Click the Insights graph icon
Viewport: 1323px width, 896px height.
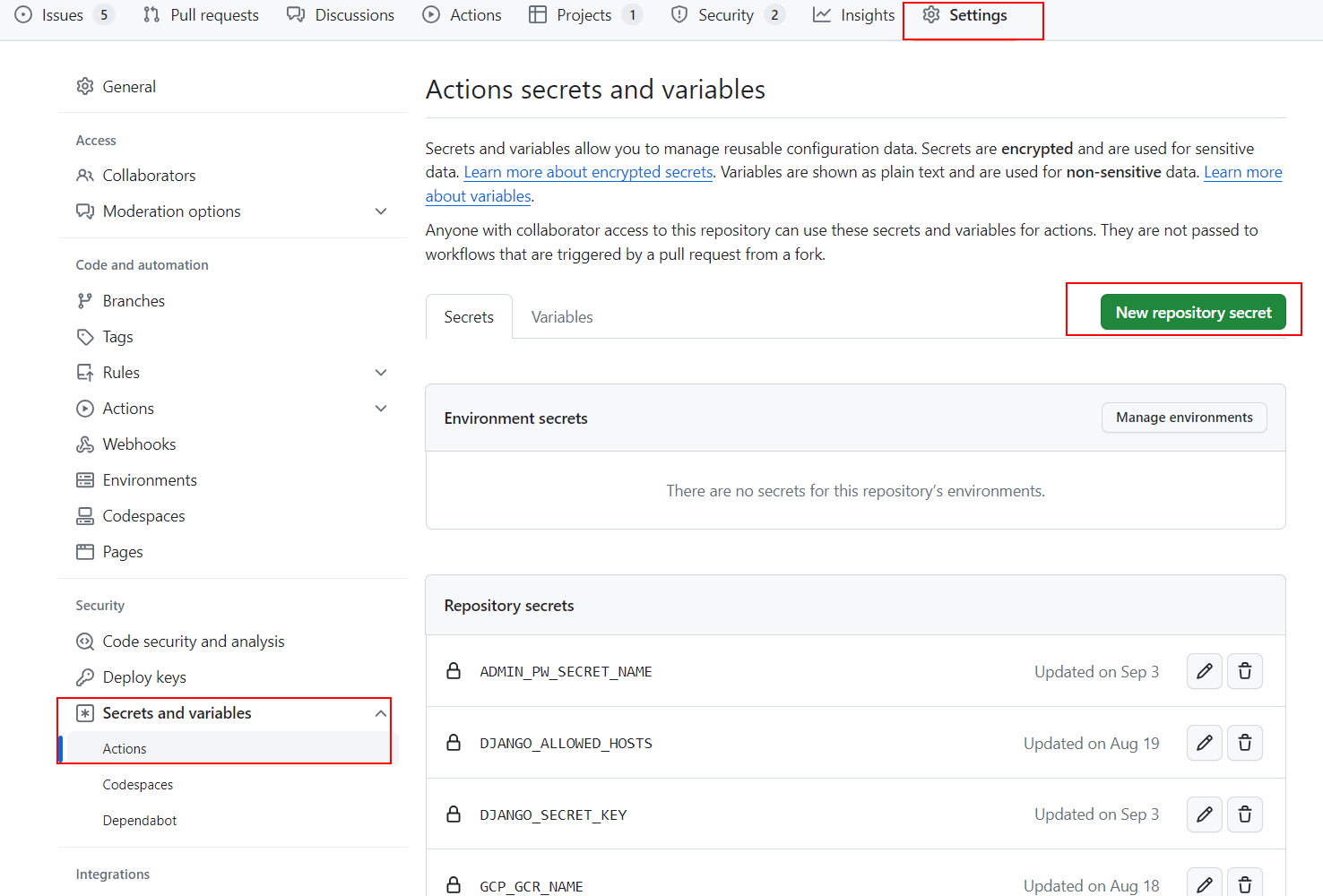(822, 15)
